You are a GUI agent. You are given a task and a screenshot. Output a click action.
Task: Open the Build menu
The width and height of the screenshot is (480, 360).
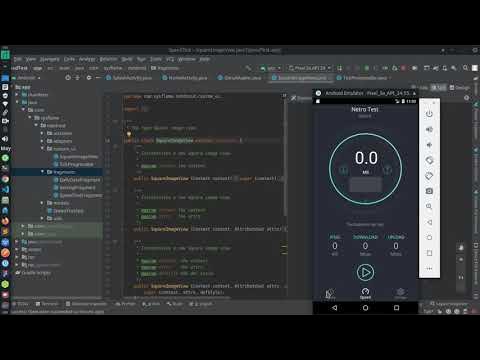pyautogui.click(x=127, y=59)
